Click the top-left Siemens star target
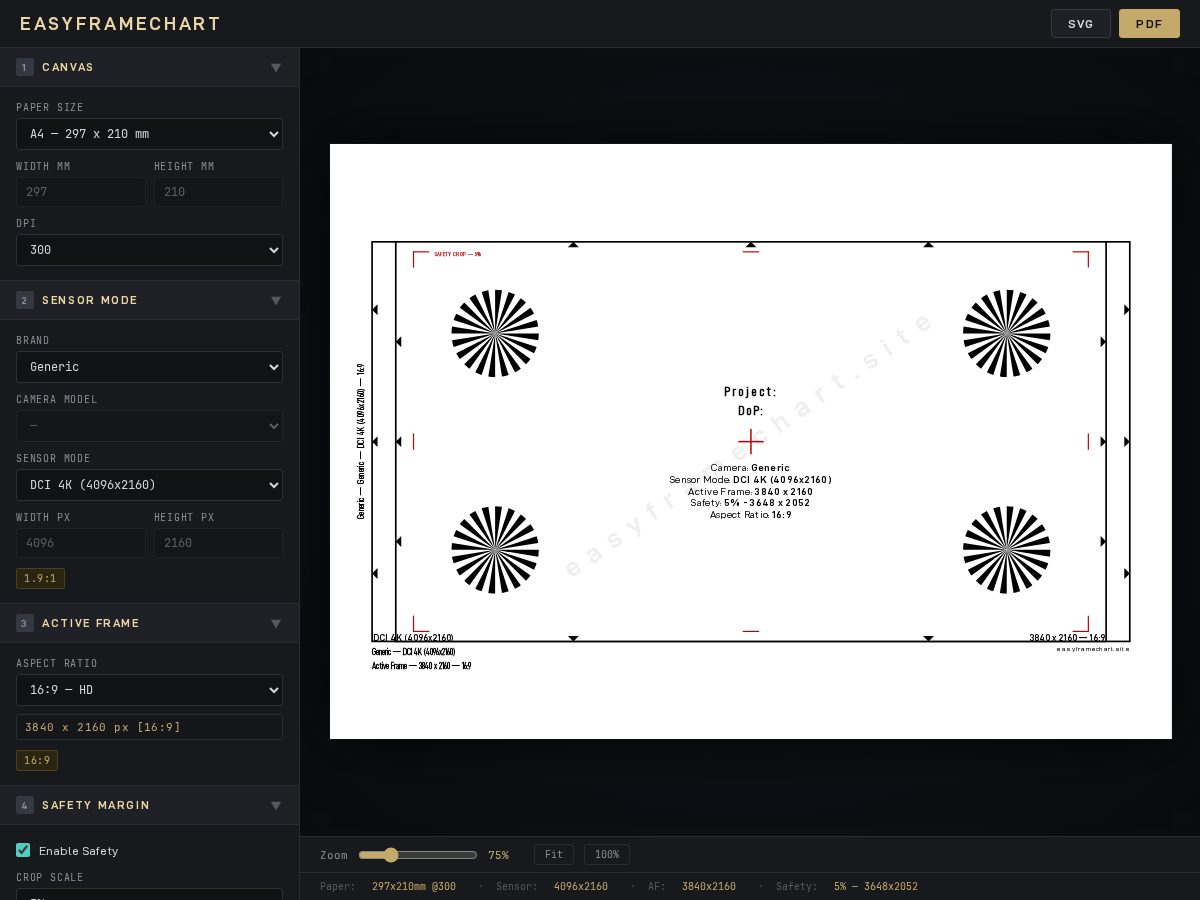The image size is (1200, 900). point(495,333)
